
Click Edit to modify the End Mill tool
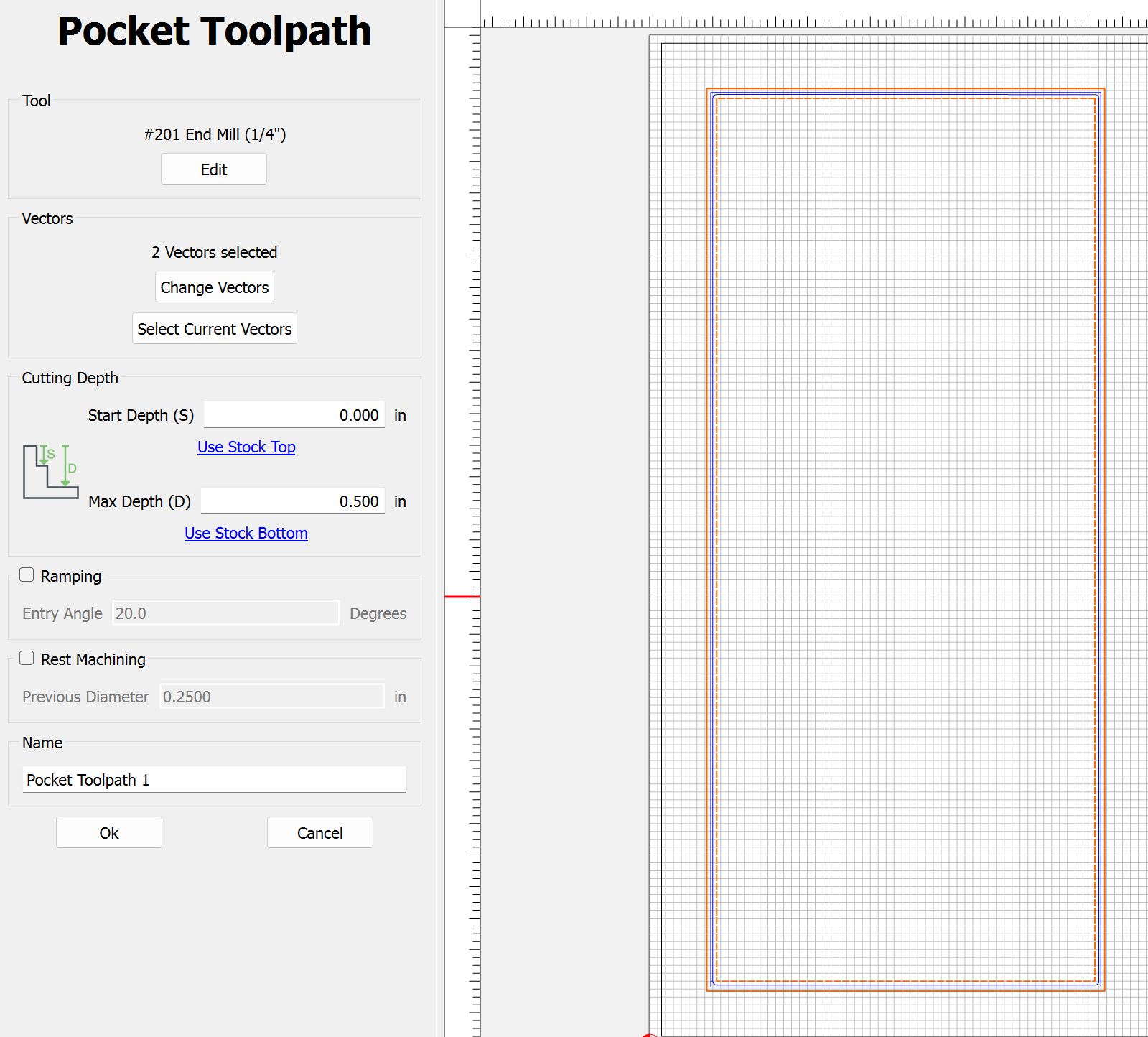213,169
